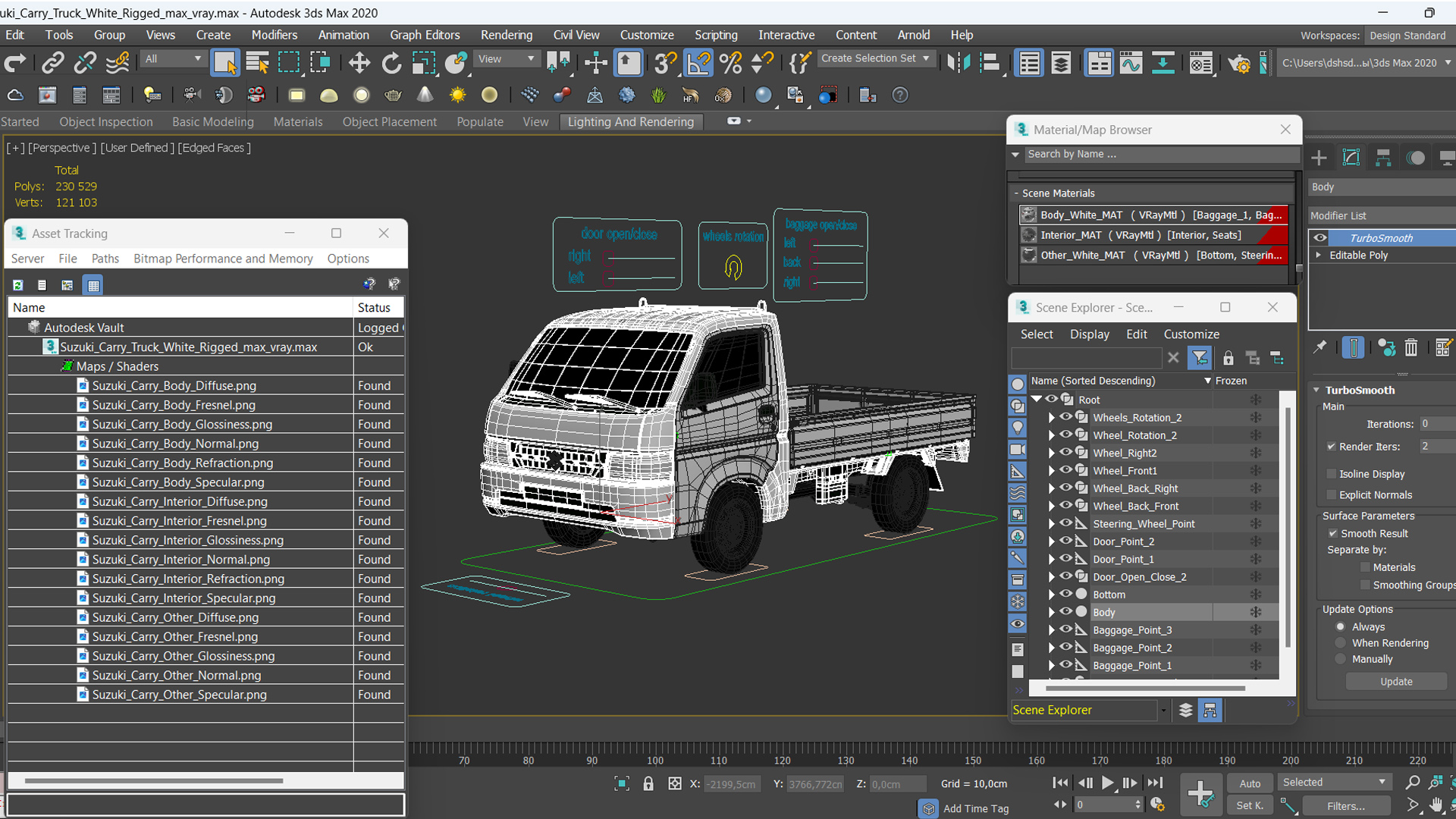Toggle TurboSmooth modifier eye icon
This screenshot has width=1456, height=819.
click(1320, 238)
